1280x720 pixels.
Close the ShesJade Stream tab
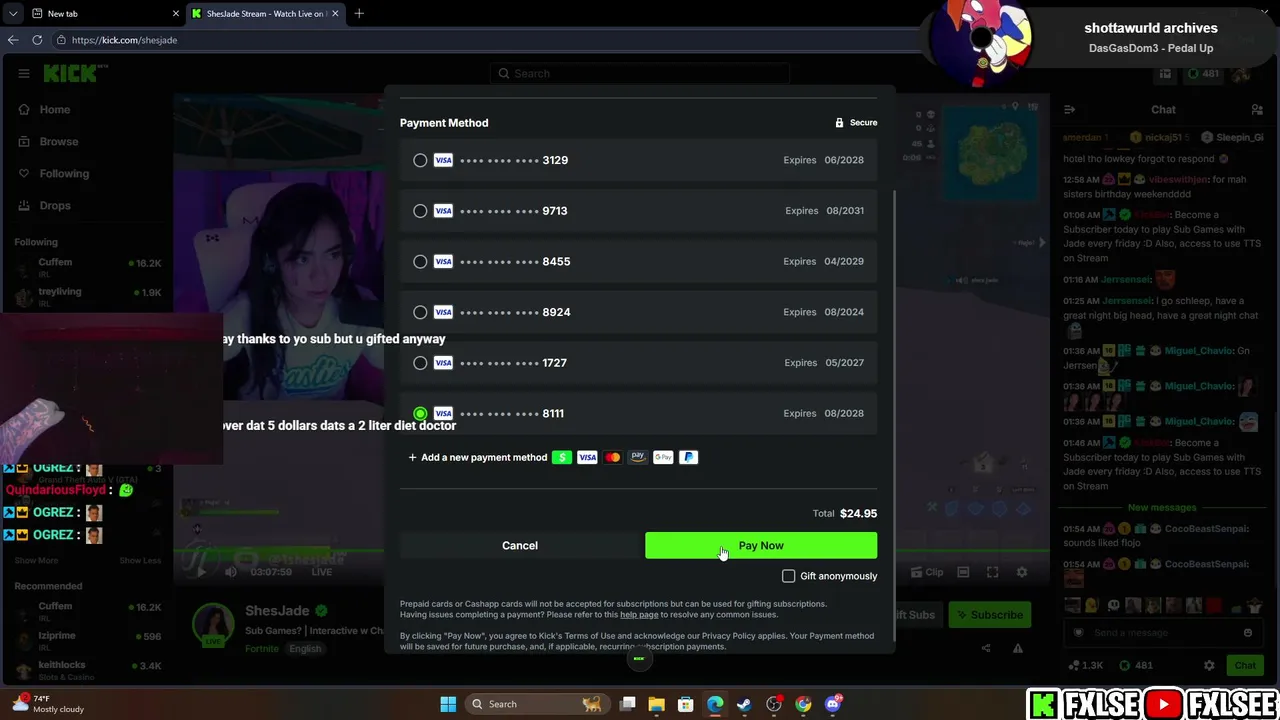pyautogui.click(x=335, y=14)
